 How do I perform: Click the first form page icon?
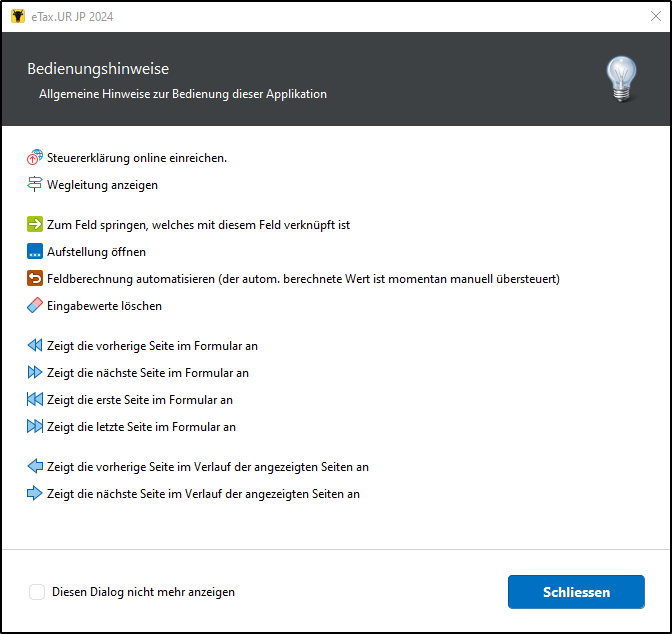[35, 399]
